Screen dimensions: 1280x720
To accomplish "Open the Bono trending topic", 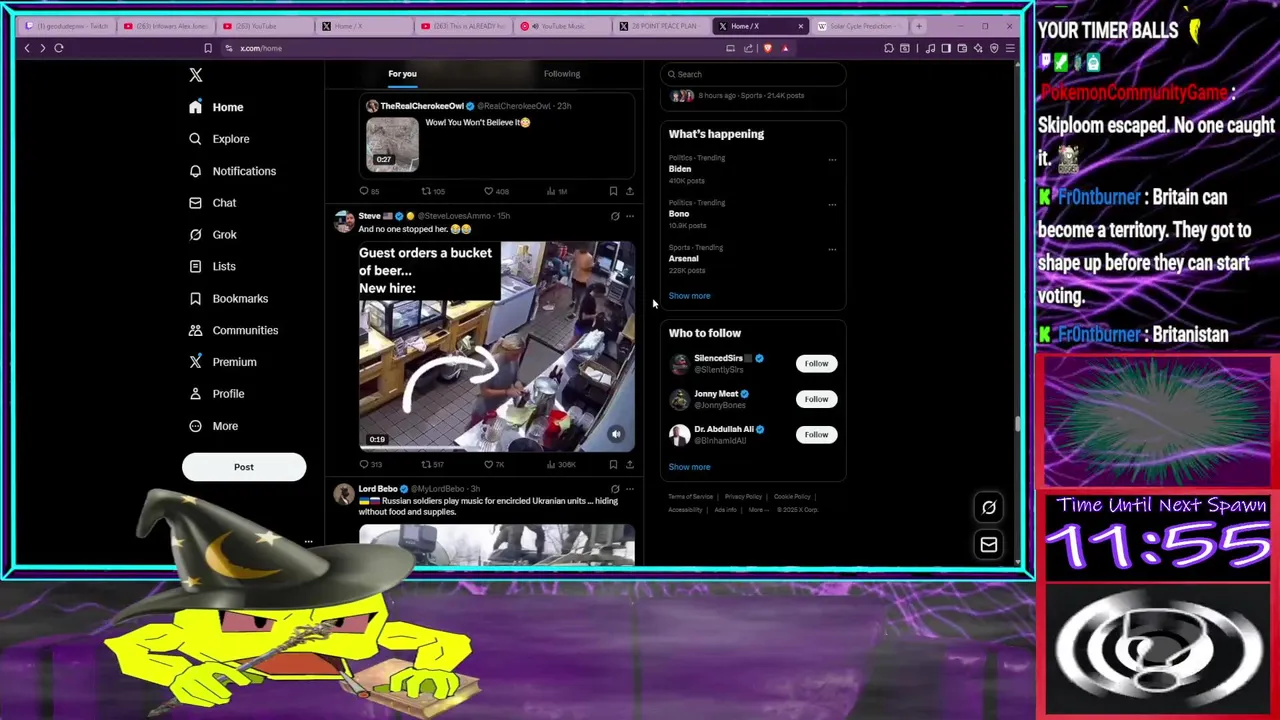I will [679, 214].
